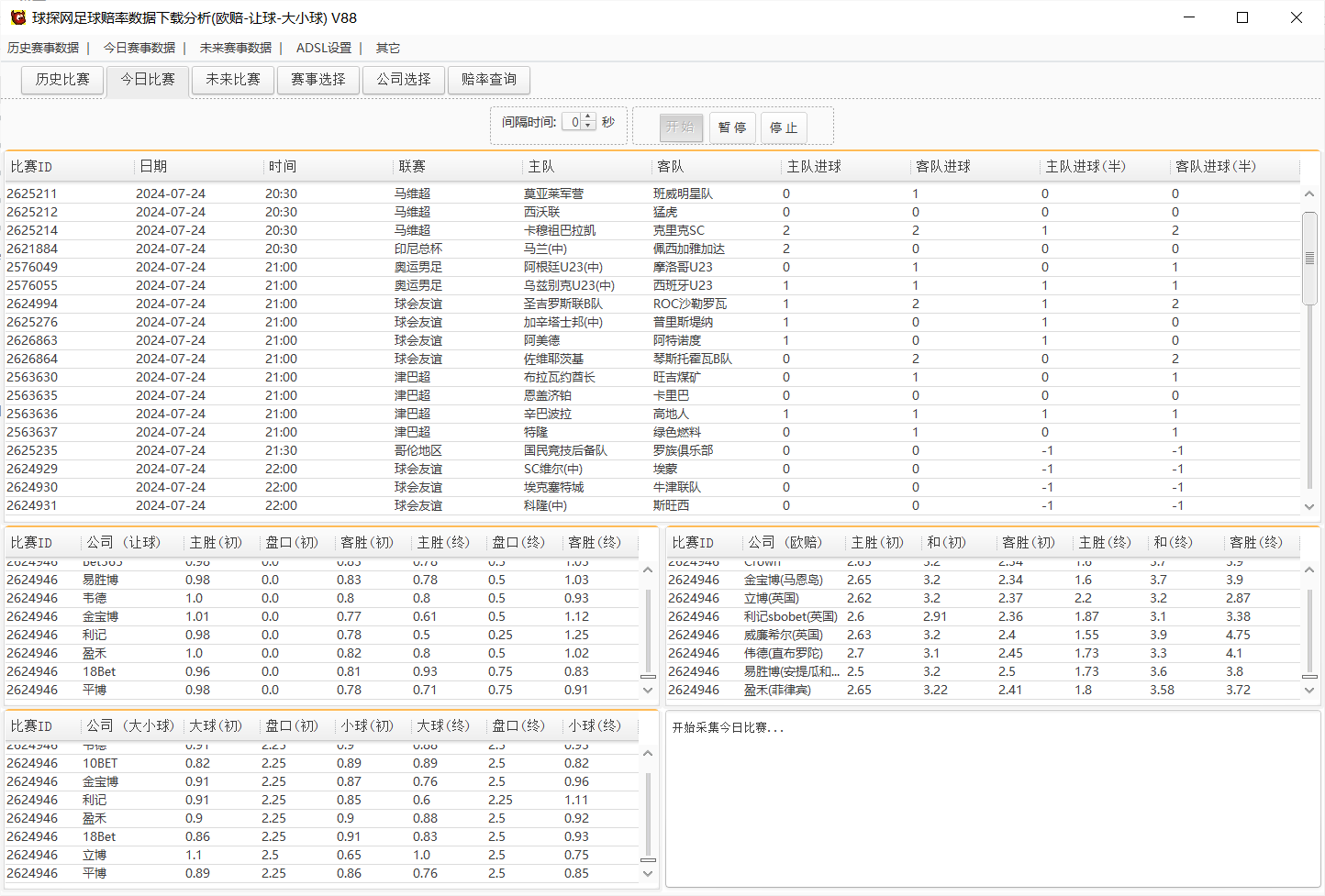Viewport: 1325px width, 896px height.
Task: Sort matches by 比赛ID column header
Action: 70,167
